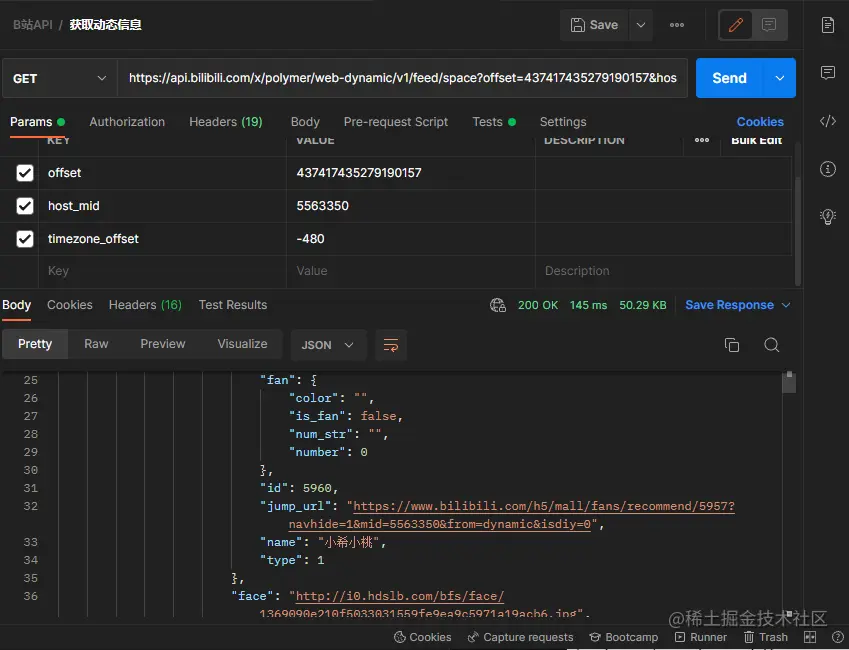
Task: Select the Params tab
Action: [37, 122]
